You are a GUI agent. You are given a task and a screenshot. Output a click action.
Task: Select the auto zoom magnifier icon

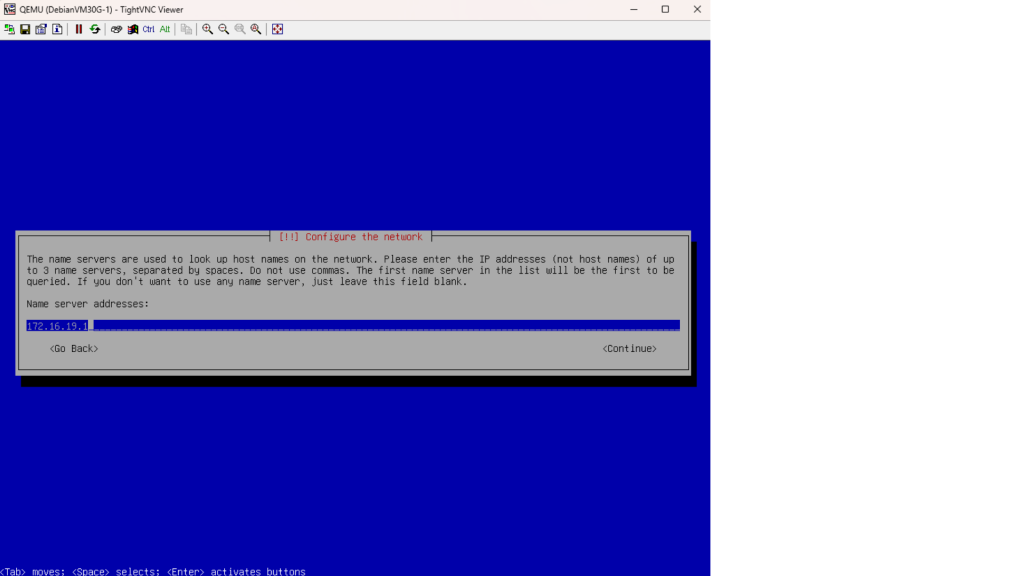point(256,29)
